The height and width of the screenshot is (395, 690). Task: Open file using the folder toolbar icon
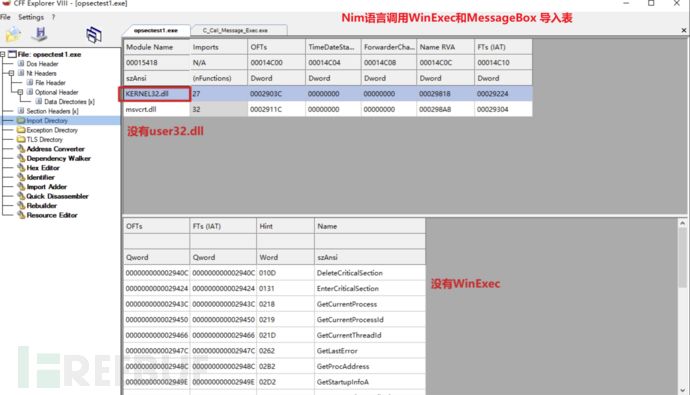pyautogui.click(x=13, y=34)
